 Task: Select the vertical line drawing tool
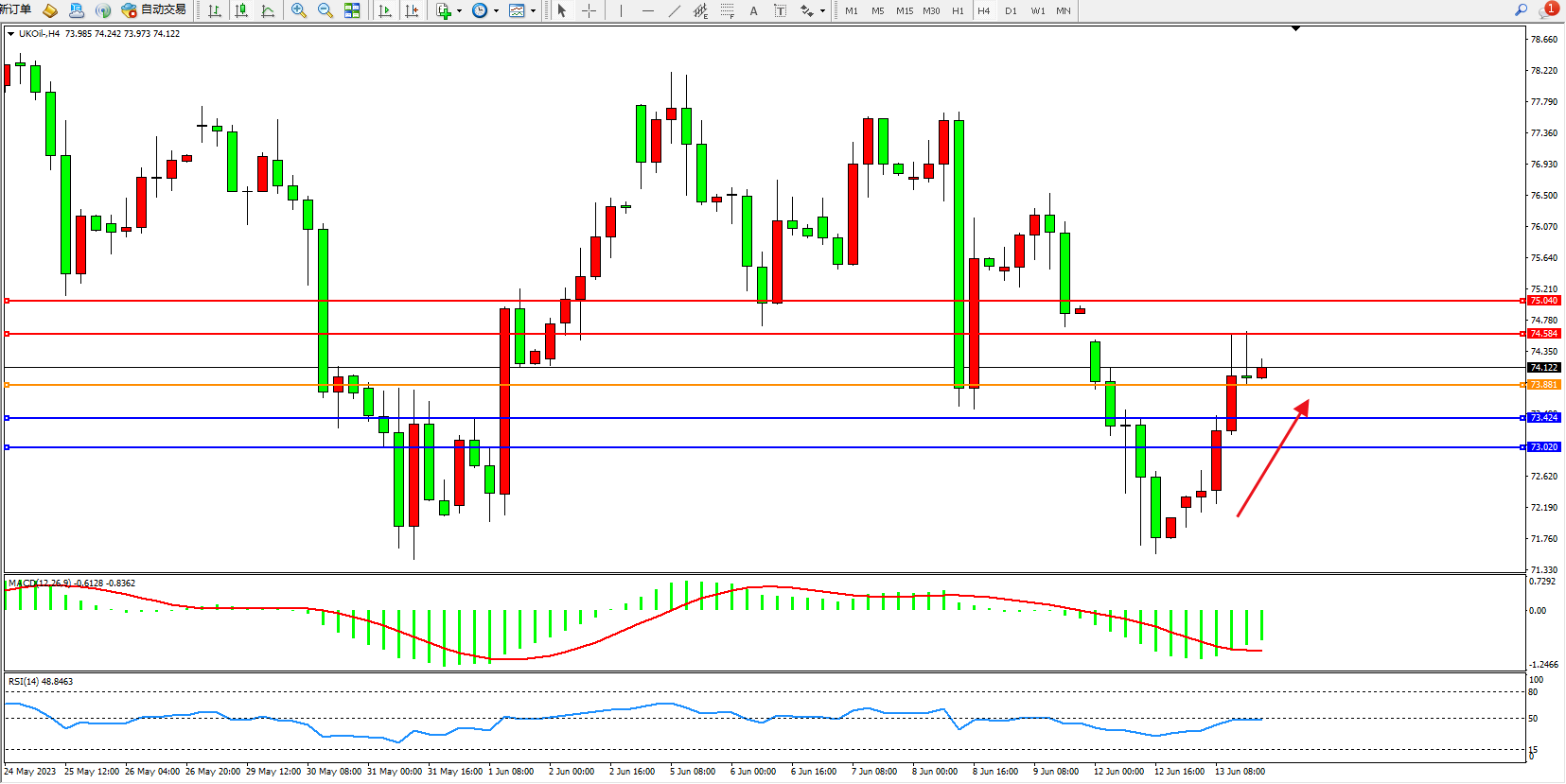[x=621, y=10]
